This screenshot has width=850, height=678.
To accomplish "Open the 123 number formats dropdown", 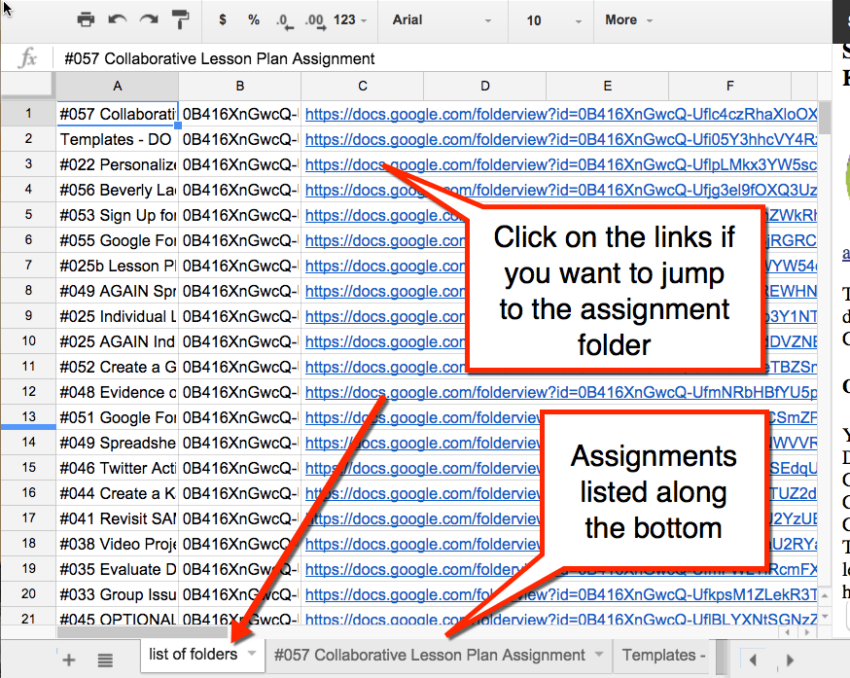I will pos(350,20).
